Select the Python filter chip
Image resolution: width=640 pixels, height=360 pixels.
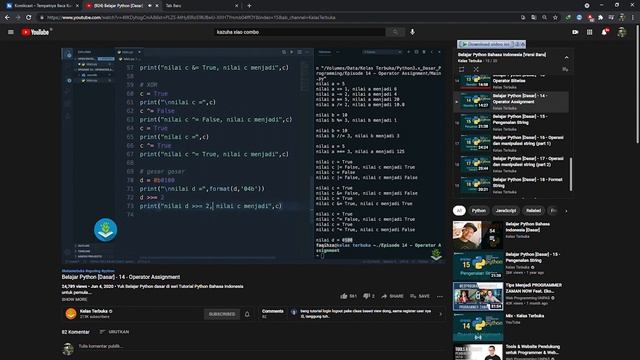pos(479,211)
